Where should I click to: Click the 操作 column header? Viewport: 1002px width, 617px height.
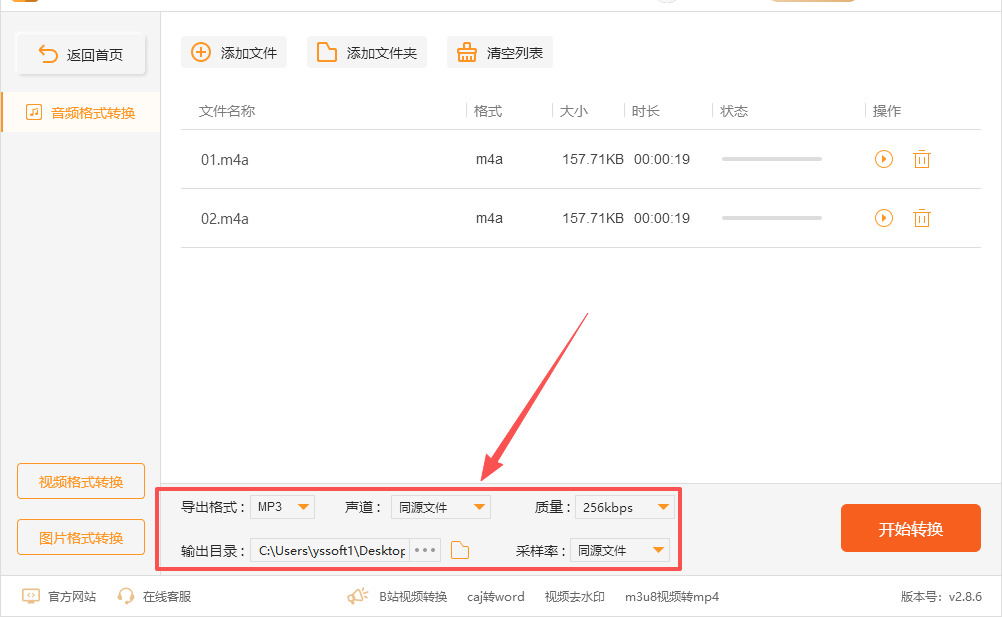pos(887,111)
